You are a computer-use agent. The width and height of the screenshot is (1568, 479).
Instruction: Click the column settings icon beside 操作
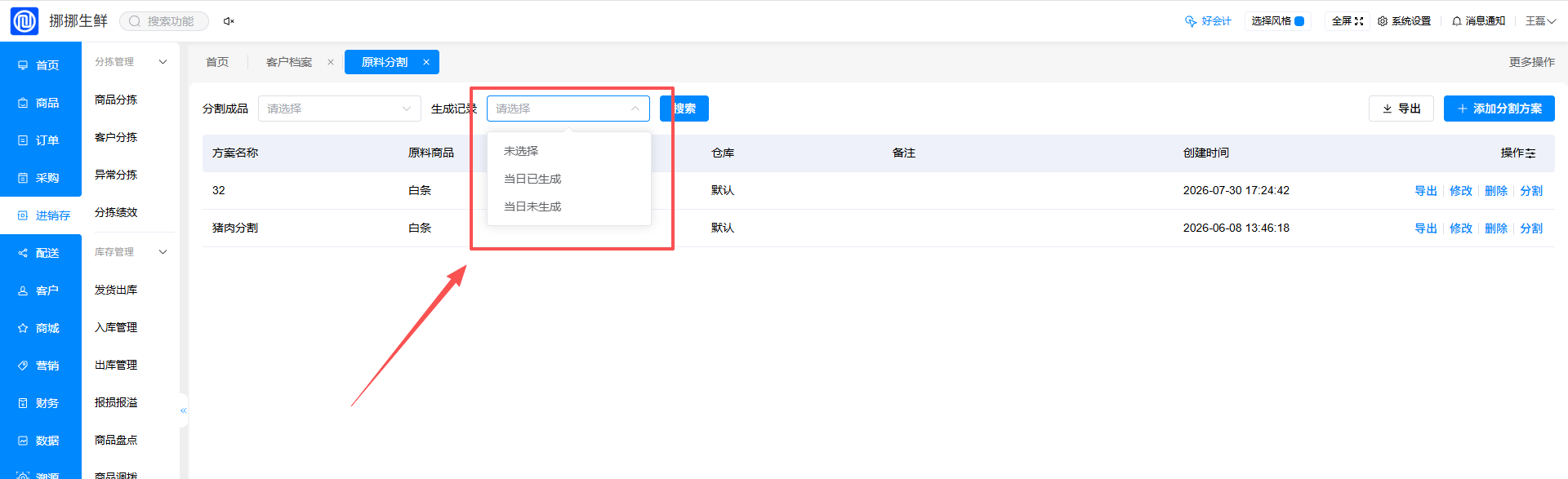coord(1530,153)
